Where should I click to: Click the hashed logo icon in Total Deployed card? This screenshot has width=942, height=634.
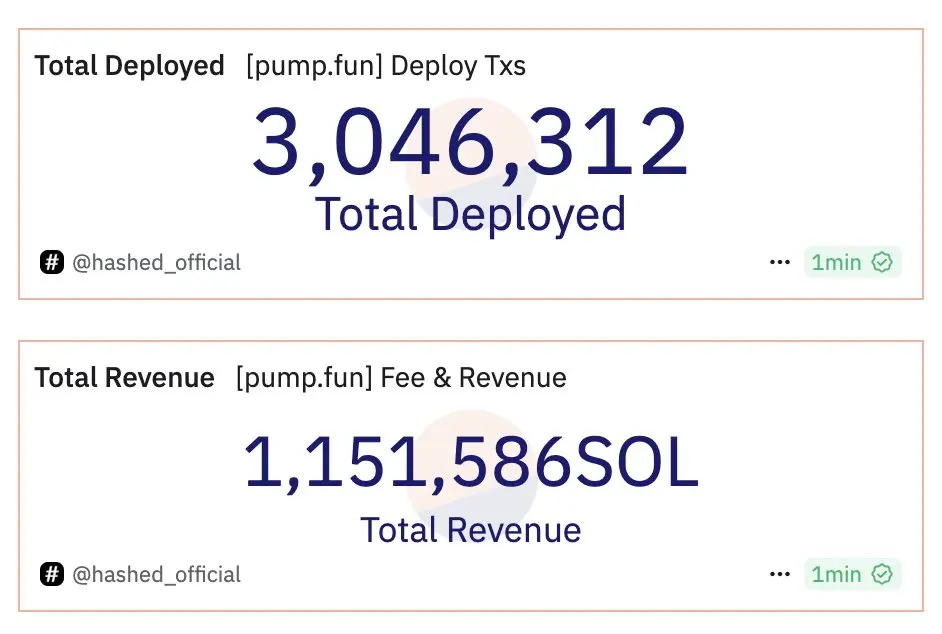(52, 262)
